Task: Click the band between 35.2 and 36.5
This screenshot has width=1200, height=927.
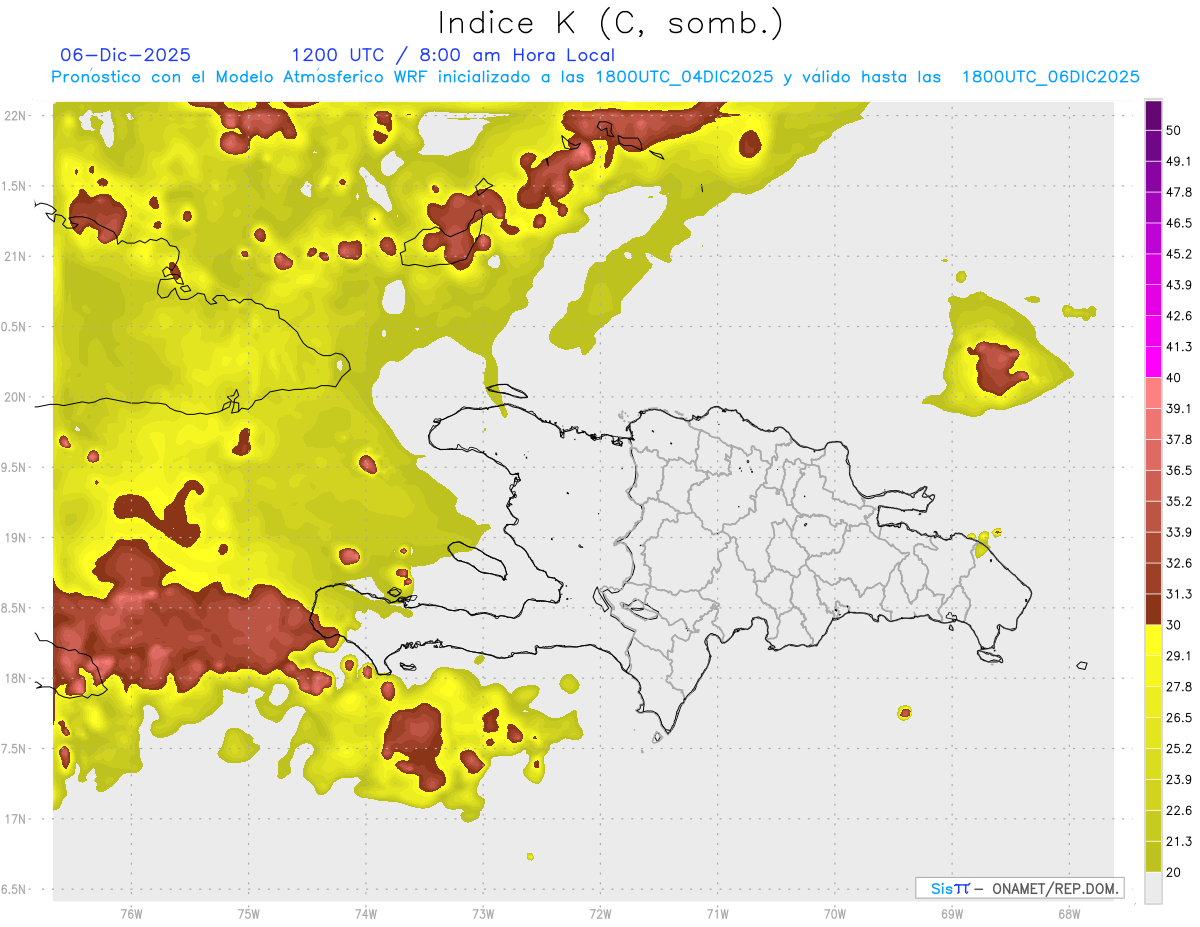Action: click(x=1154, y=486)
